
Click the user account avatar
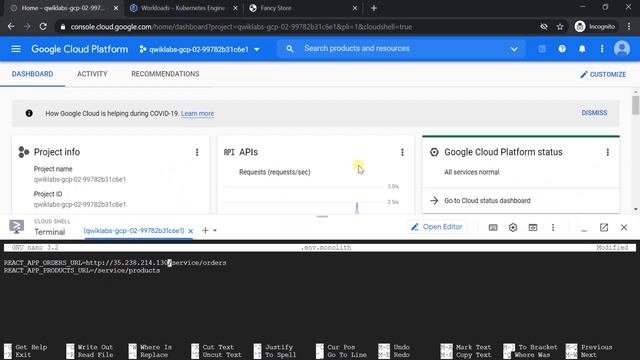click(x=622, y=49)
